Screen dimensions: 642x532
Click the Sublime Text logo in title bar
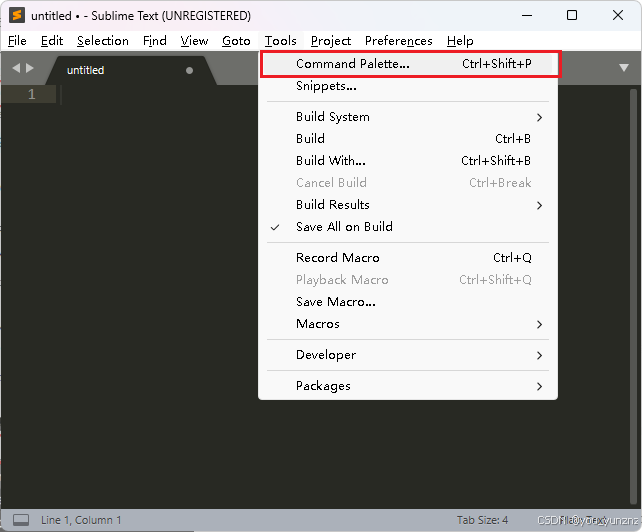click(x=17, y=16)
